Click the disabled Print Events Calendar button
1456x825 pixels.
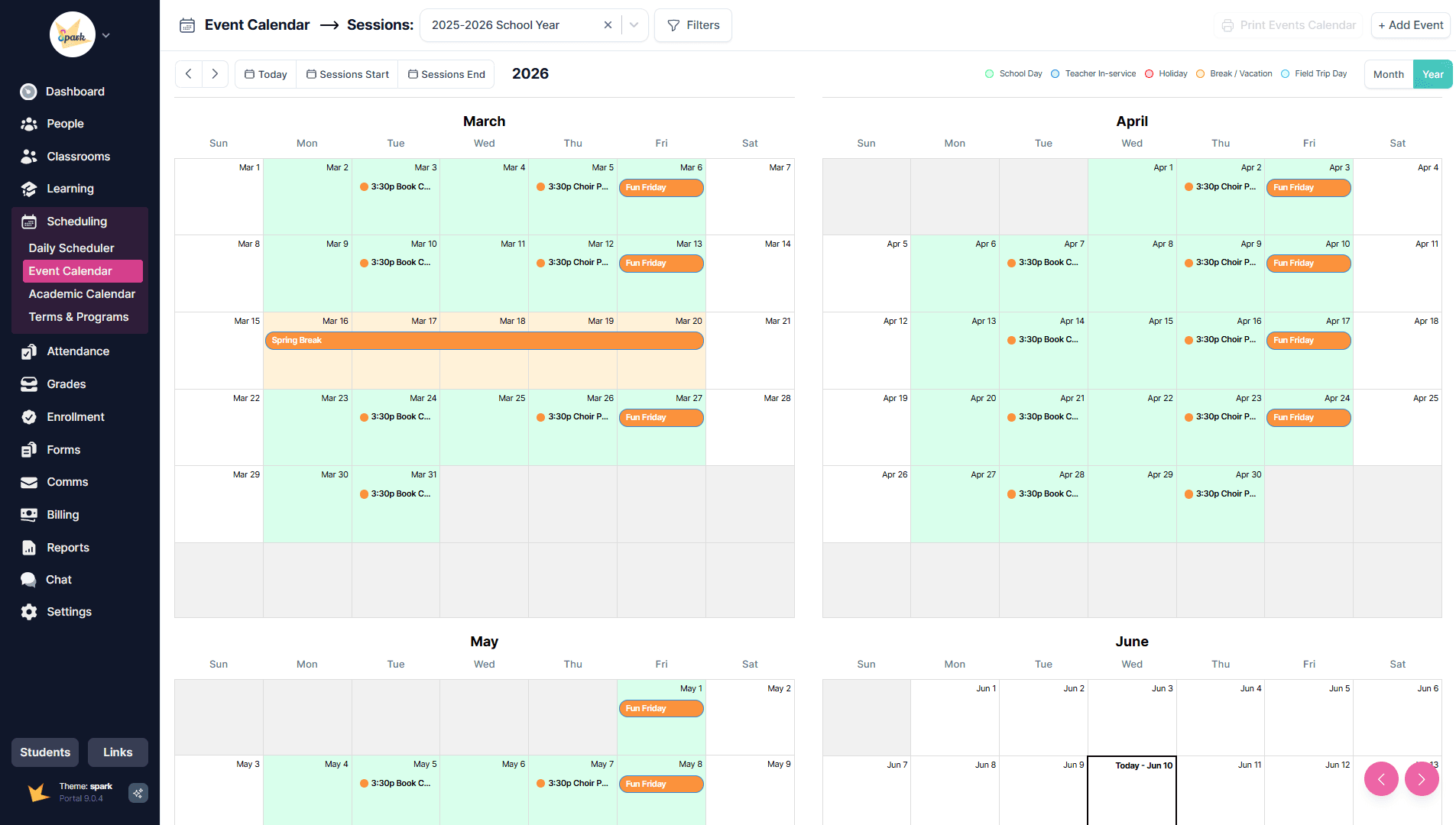click(1289, 25)
